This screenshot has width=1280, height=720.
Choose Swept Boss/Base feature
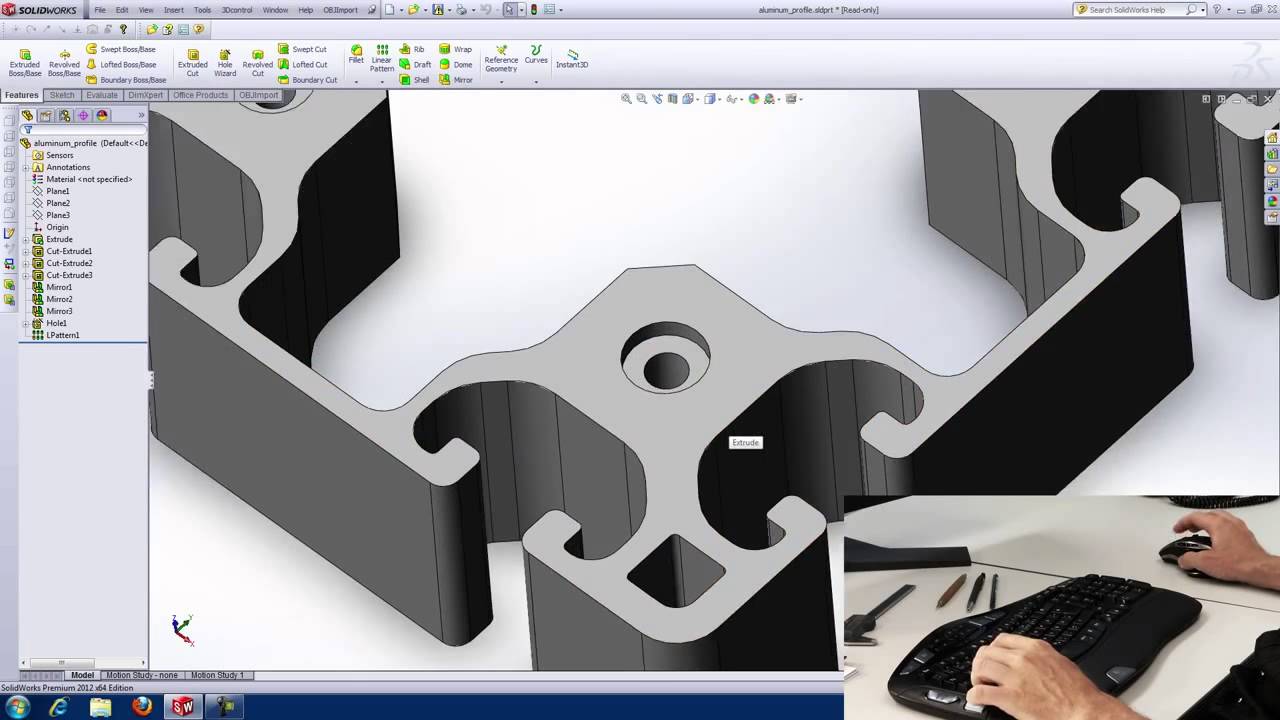pos(121,49)
